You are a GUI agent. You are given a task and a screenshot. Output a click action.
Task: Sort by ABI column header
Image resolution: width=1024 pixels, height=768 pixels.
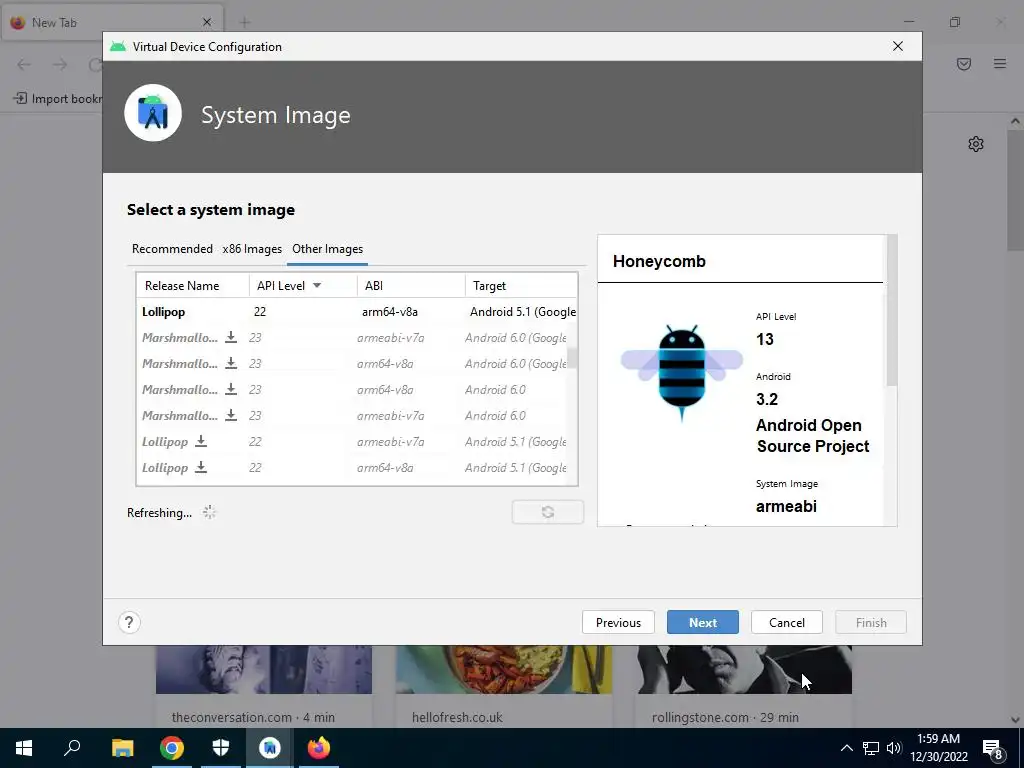[411, 285]
